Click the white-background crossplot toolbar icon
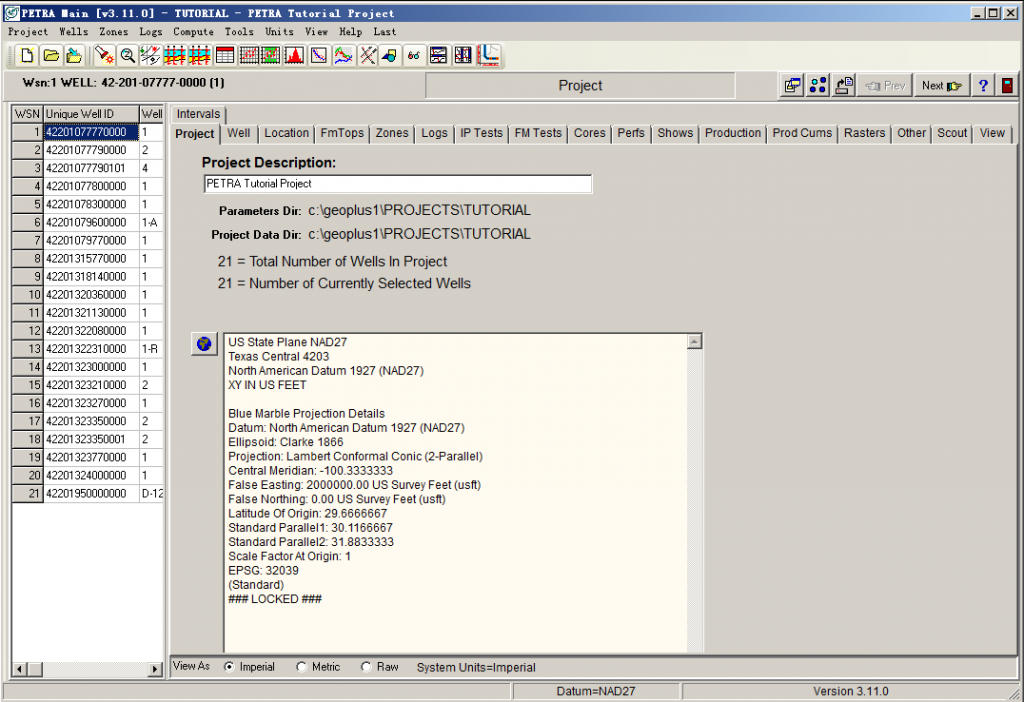The image size is (1024, 702). [248, 56]
